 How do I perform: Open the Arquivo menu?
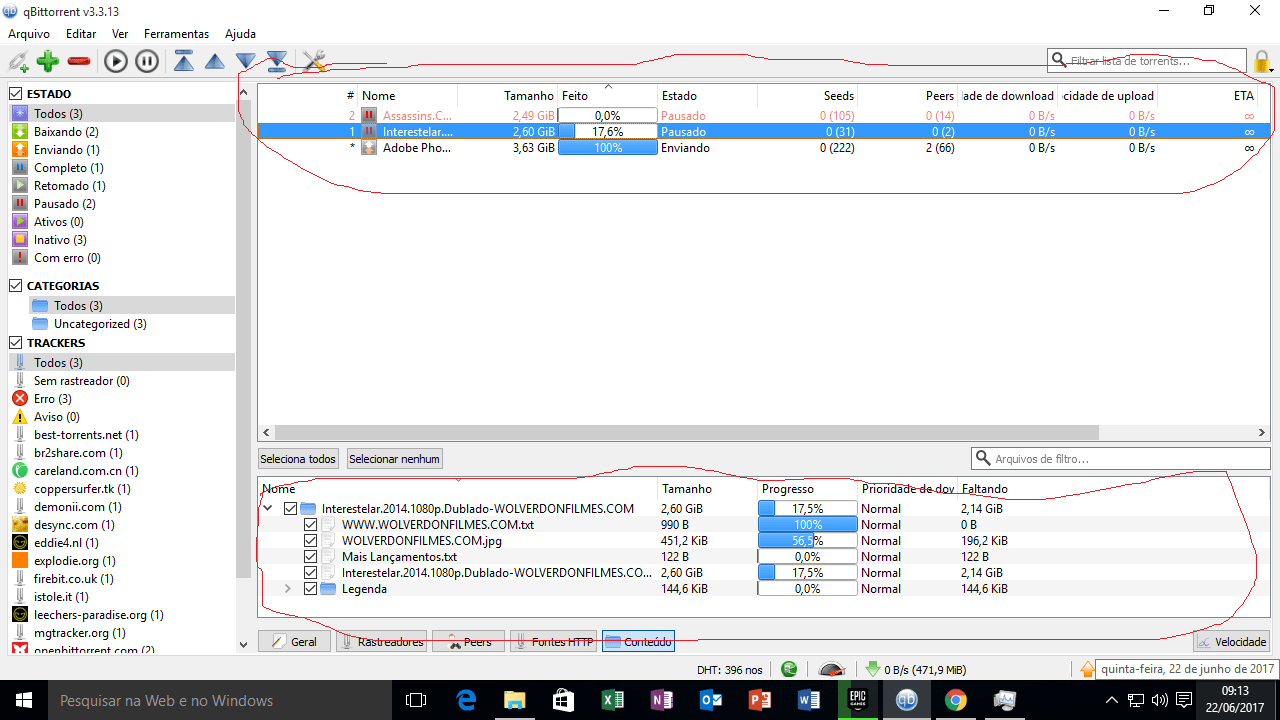[x=29, y=34]
